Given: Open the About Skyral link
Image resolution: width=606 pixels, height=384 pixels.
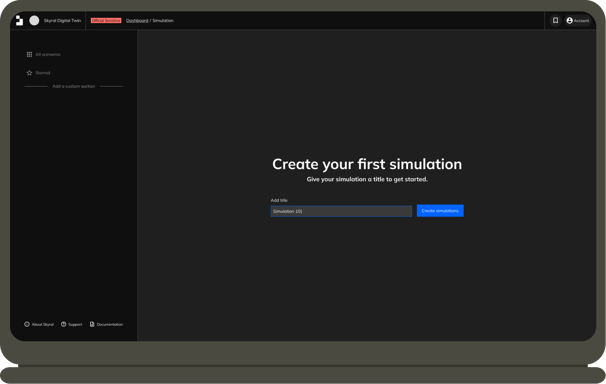Looking at the screenshot, I should point(43,325).
